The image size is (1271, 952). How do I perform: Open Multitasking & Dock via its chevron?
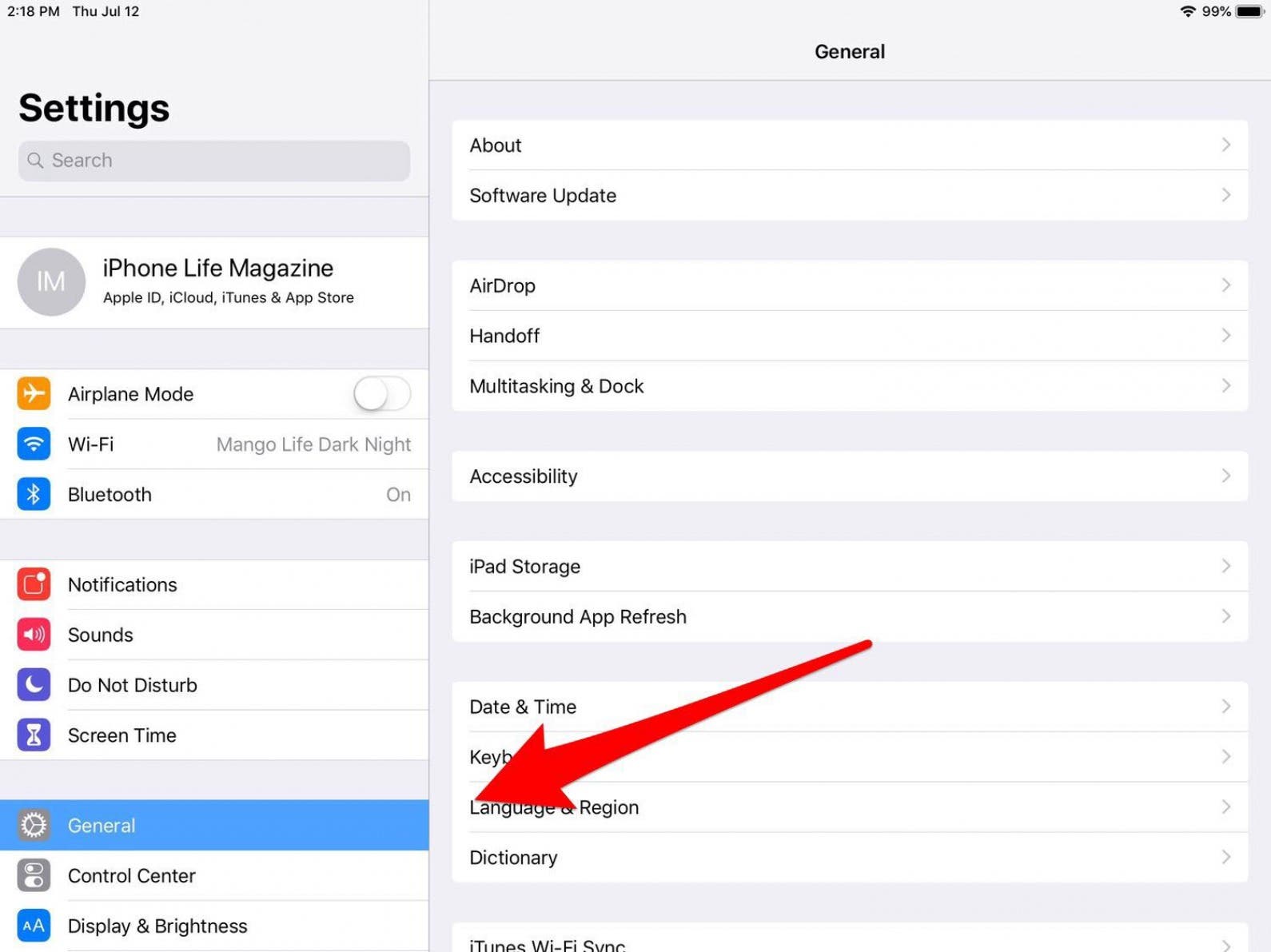click(1225, 386)
